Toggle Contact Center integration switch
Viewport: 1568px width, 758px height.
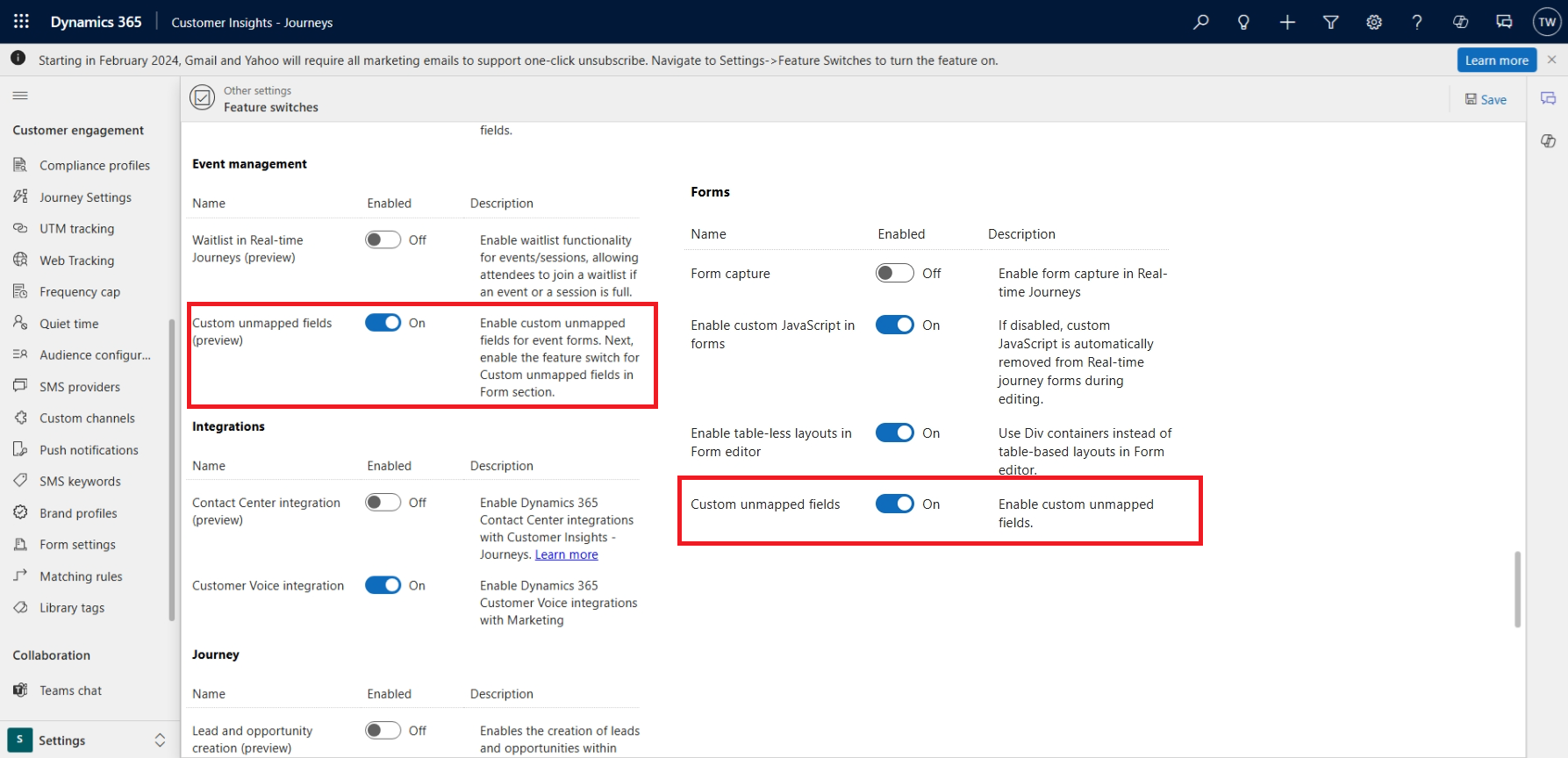click(383, 502)
